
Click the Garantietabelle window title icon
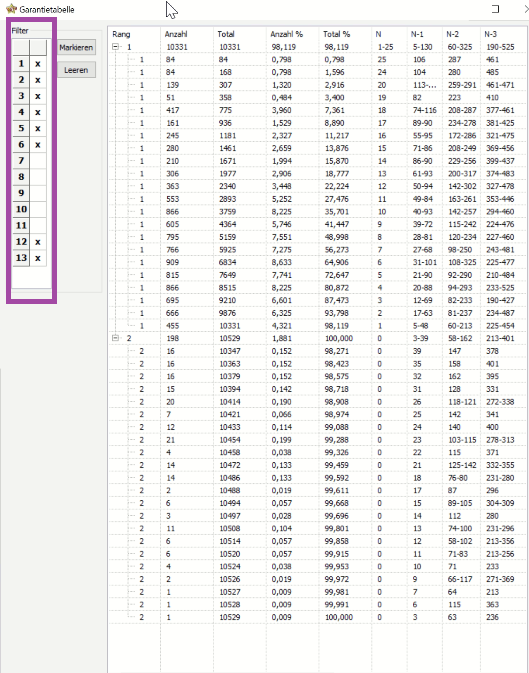click(11, 9)
